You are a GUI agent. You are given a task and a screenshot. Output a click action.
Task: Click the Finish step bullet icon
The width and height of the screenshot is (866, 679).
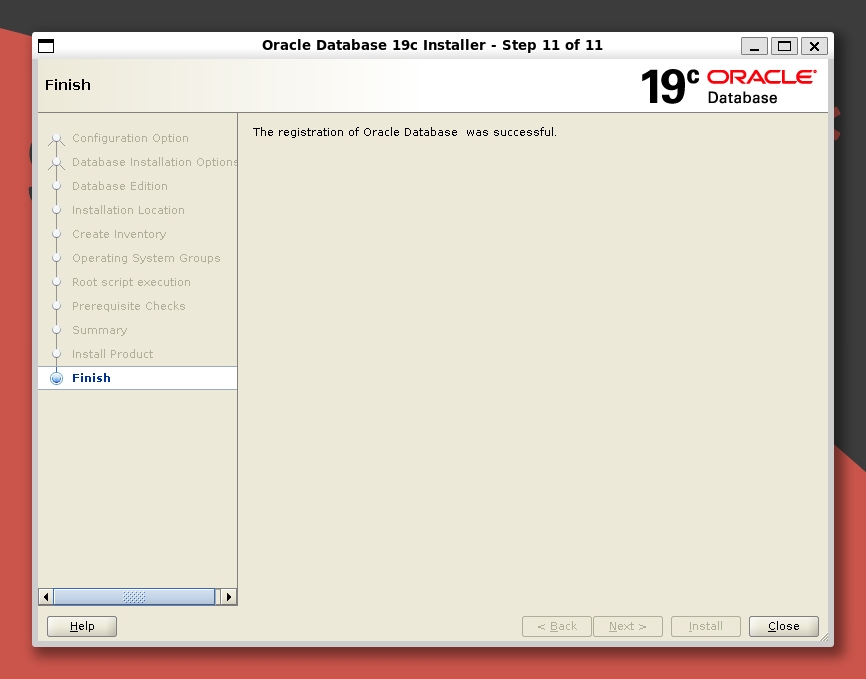click(x=57, y=378)
